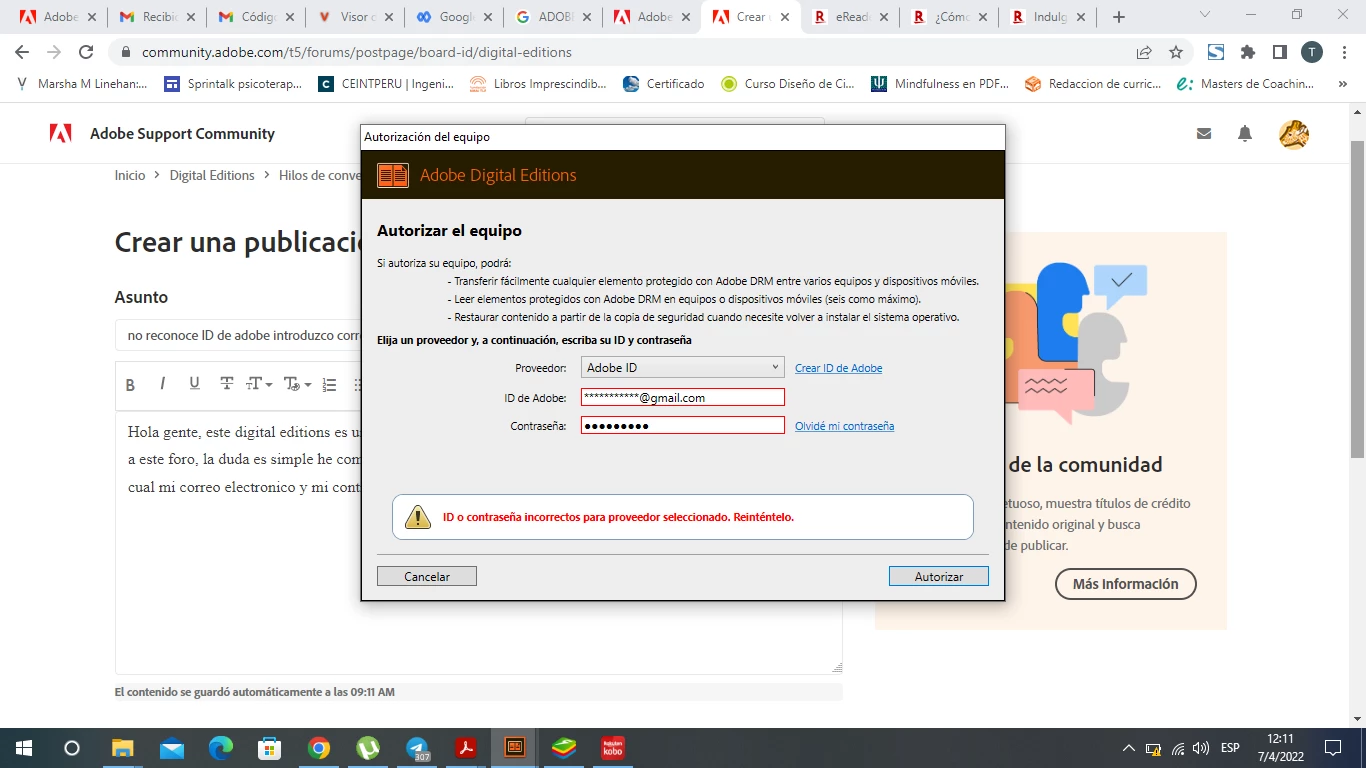1366x768 pixels.
Task: Click the numbered list icon in editor
Action: click(330, 385)
